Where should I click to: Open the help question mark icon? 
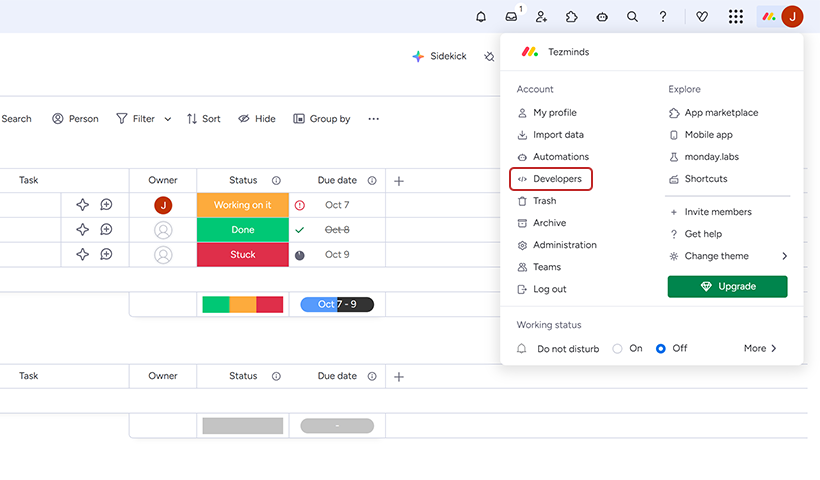[662, 17]
